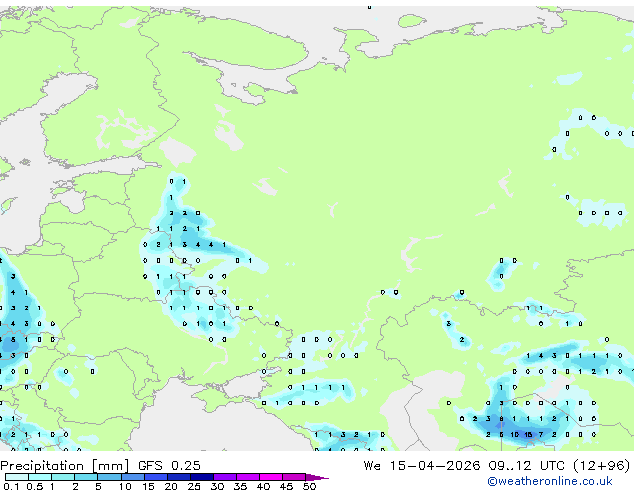Screen dimensions: 634x490
Task: Click the '09..12 UTC' time label
Action: [x=526, y=466]
